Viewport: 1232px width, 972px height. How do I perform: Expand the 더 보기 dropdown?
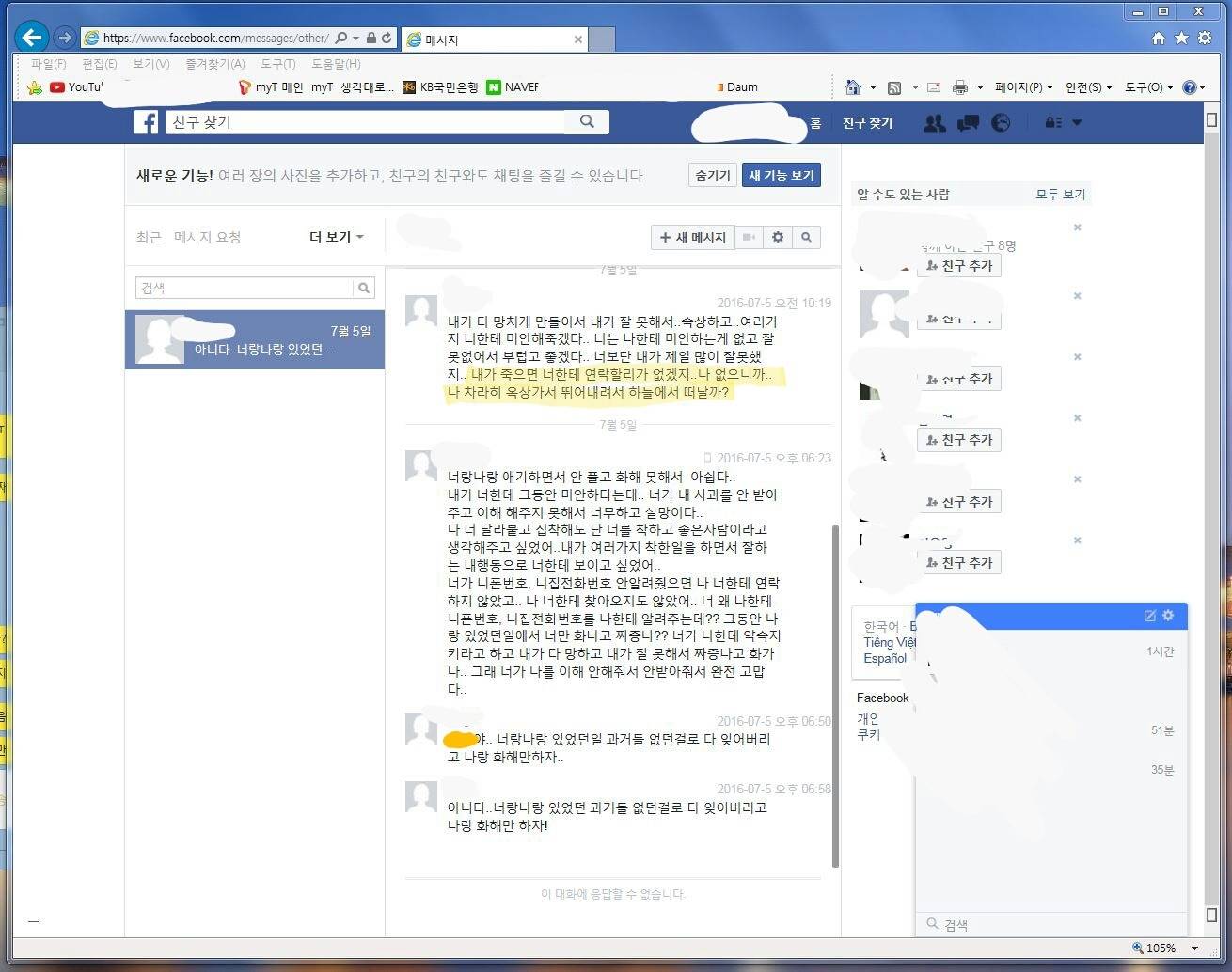[335, 237]
